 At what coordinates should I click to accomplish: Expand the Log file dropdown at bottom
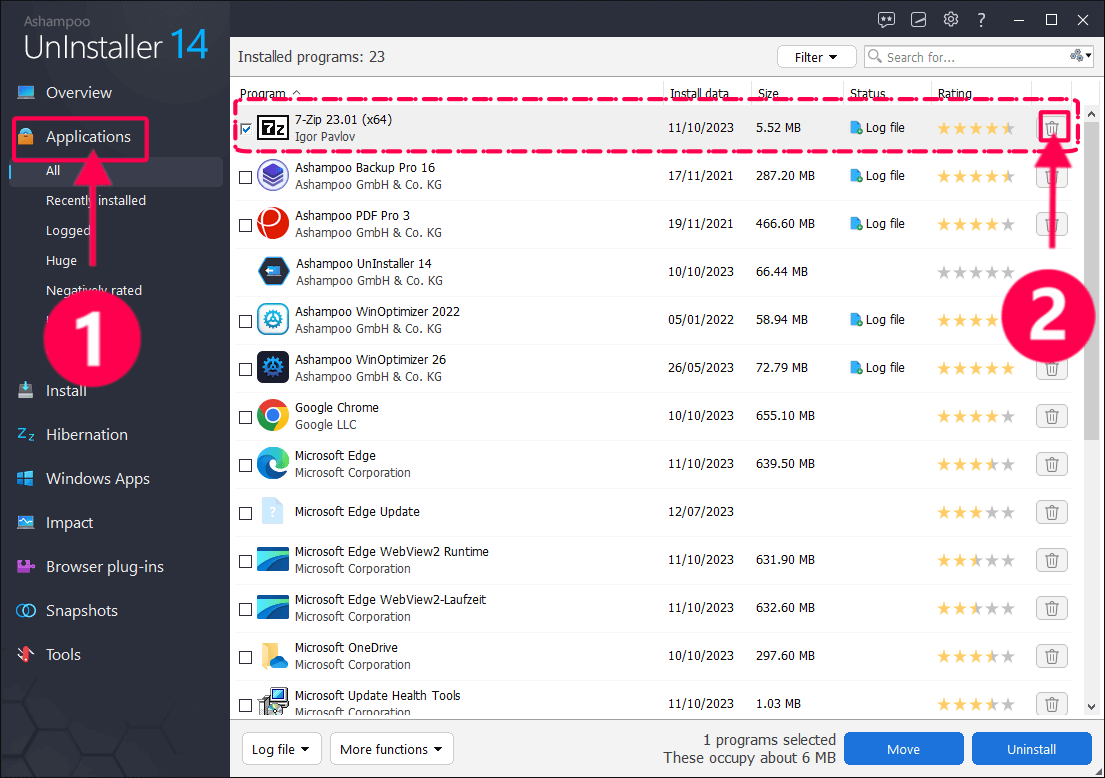point(281,749)
